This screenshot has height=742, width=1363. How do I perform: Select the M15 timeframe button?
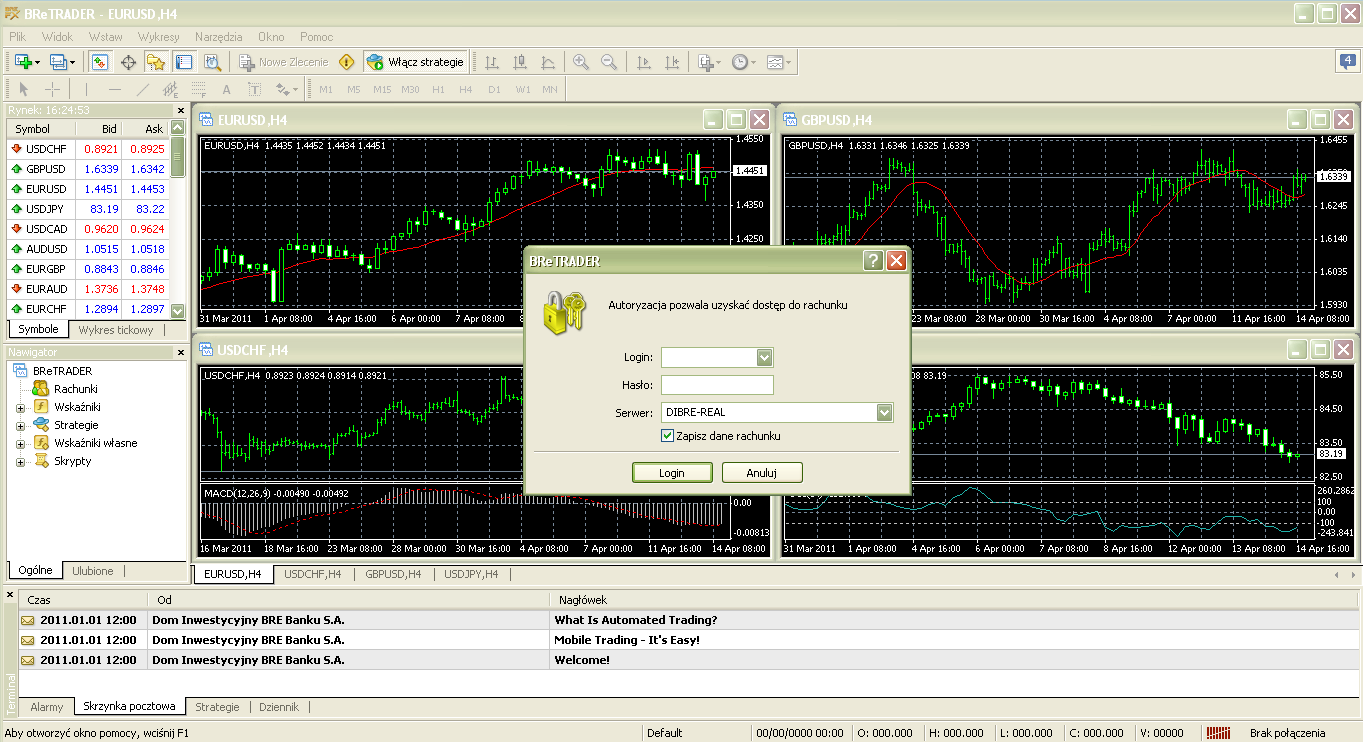[382, 89]
